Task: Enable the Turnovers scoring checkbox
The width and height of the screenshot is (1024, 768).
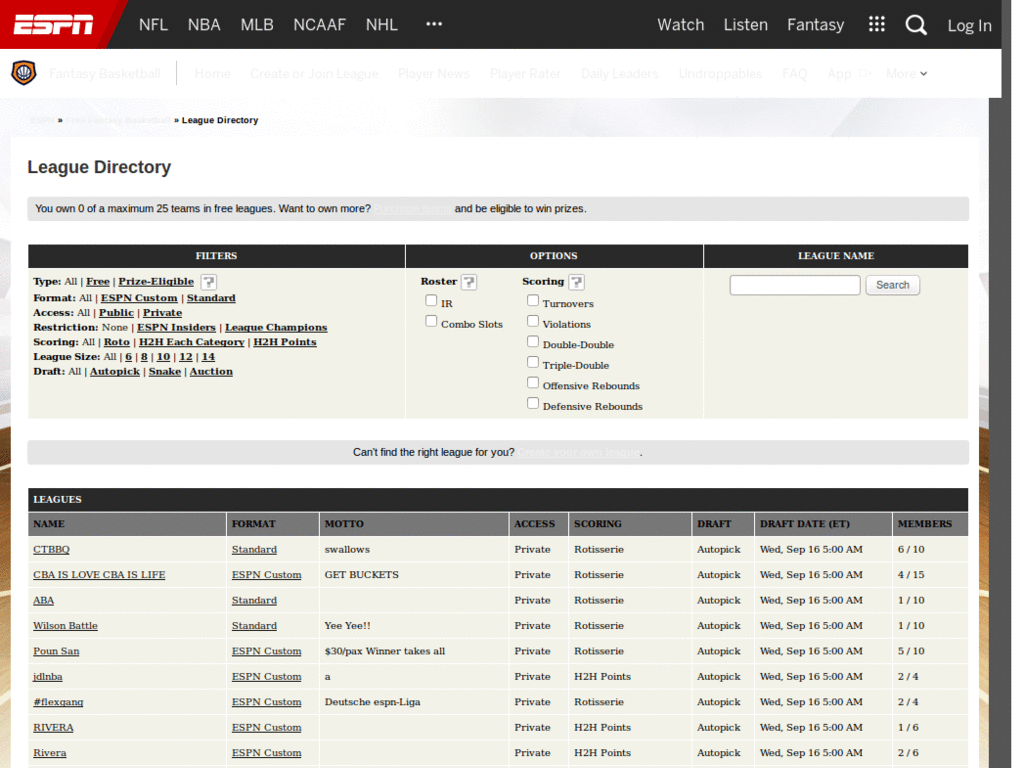Action: [533, 300]
